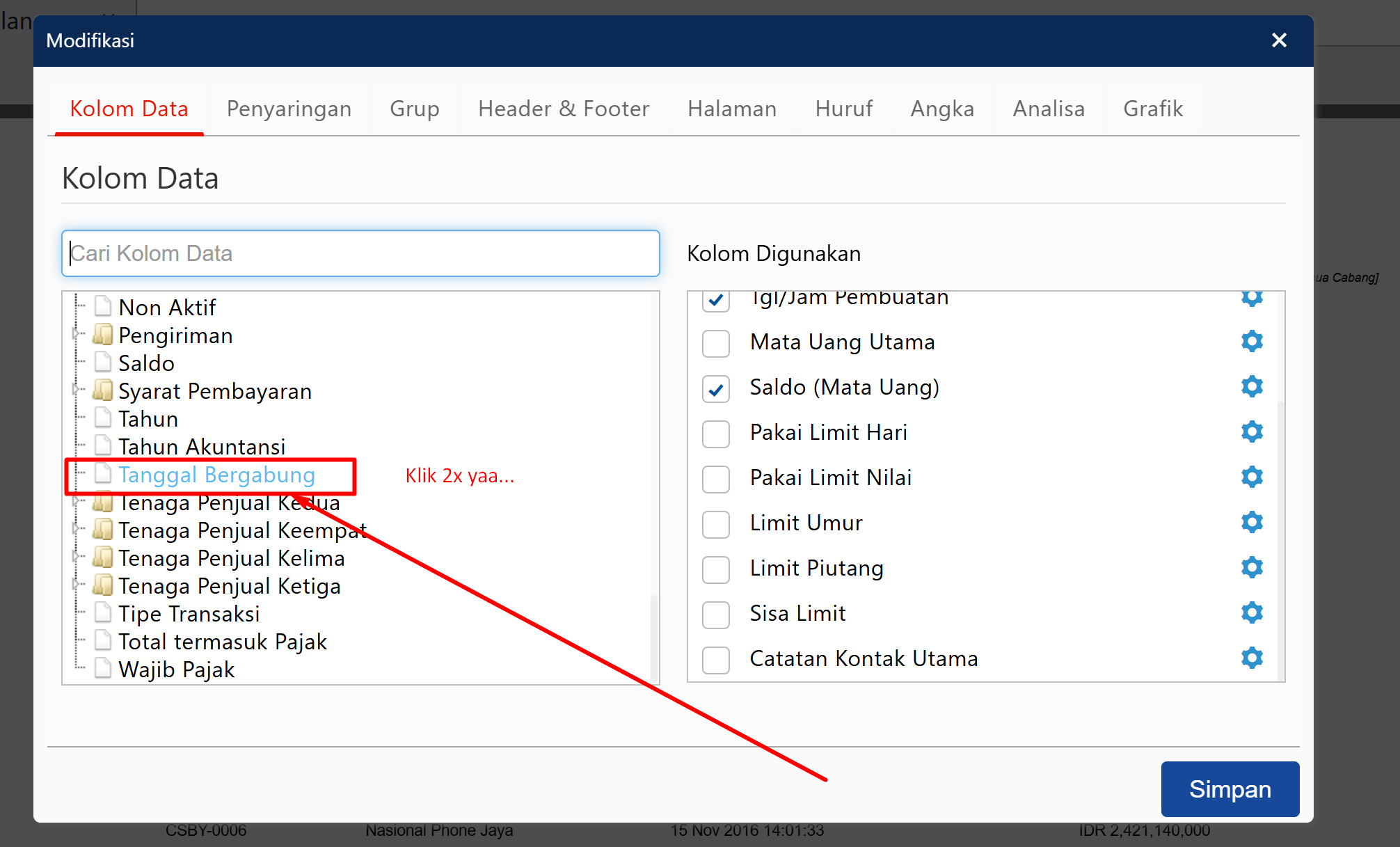
Task: Switch to the Penyaringan tab
Action: (289, 109)
